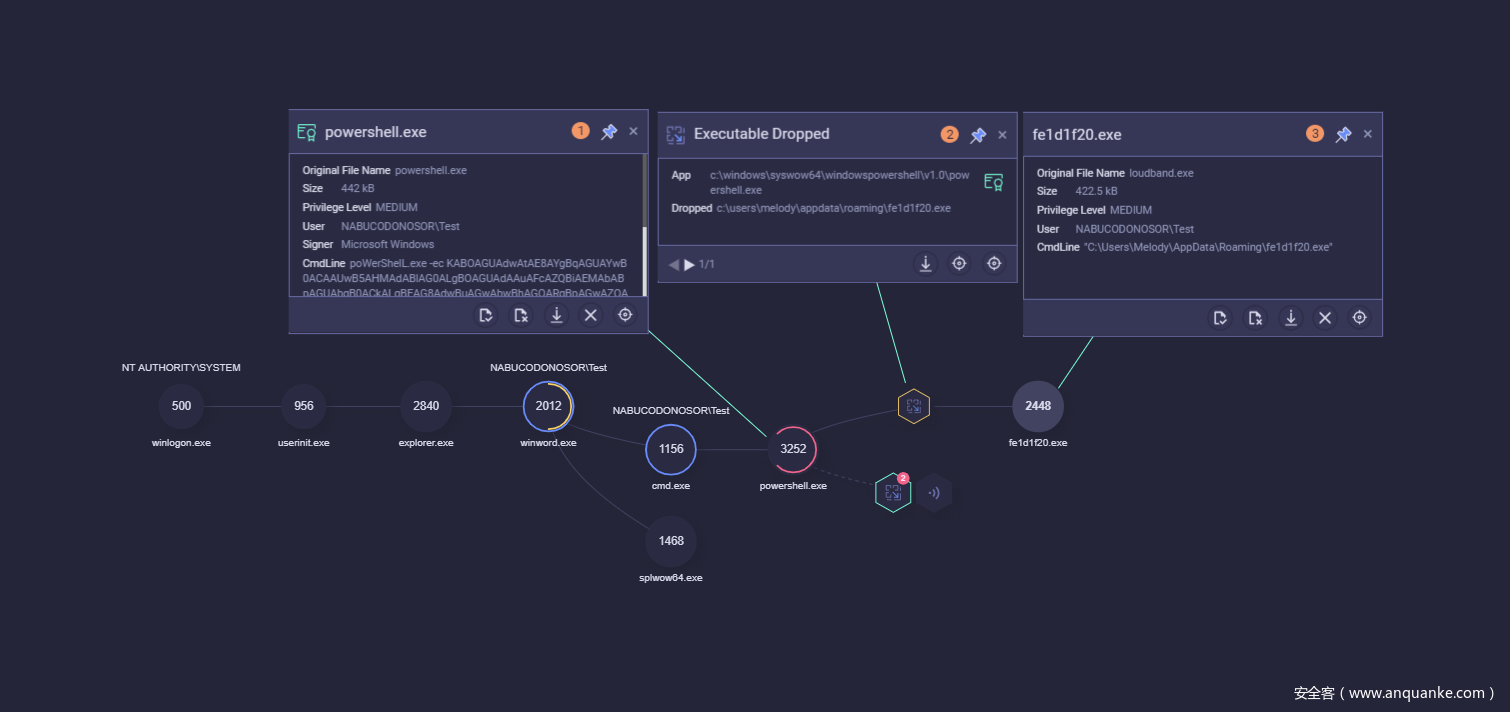Viewport: 1510px width, 712px height.
Task: Click yellow-outlined dropped-file hexagon node
Action: pyautogui.click(x=913, y=407)
